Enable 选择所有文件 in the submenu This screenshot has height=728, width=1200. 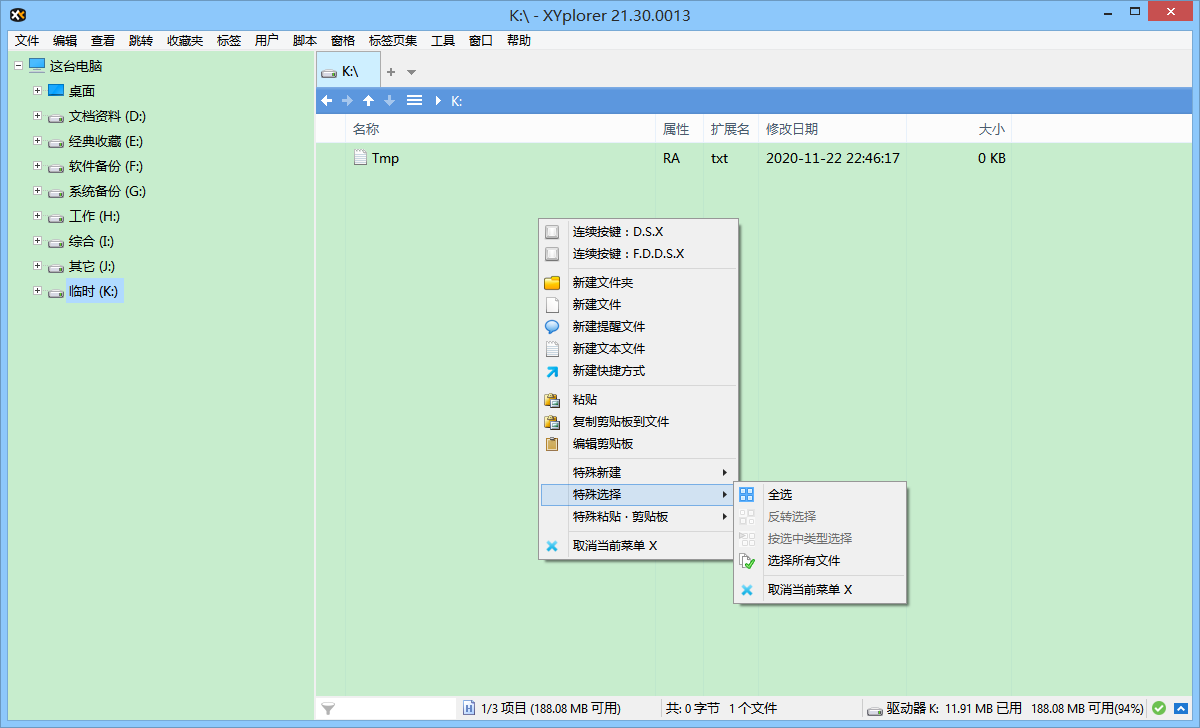(802, 560)
